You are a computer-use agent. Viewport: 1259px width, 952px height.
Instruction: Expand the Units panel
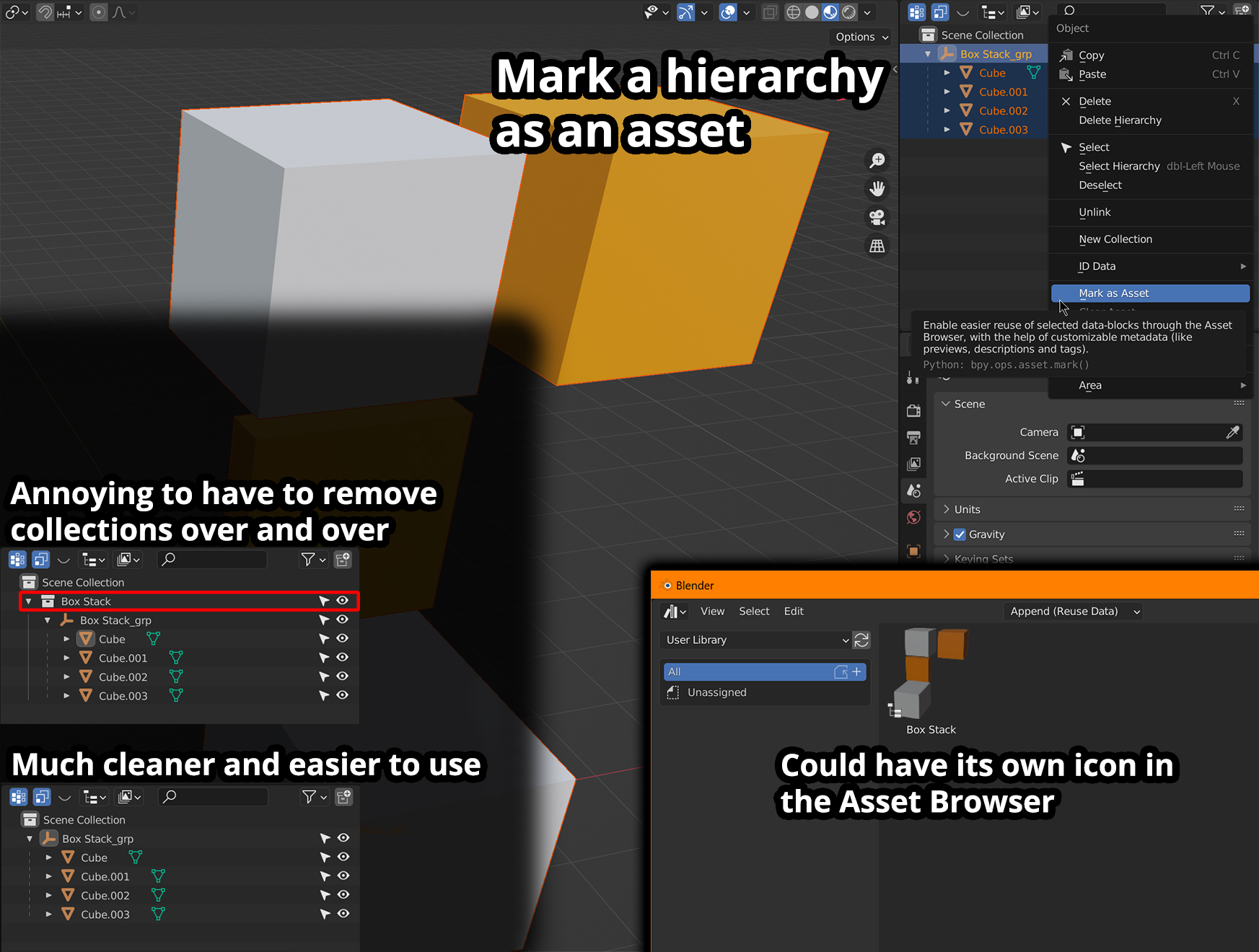pyautogui.click(x=946, y=509)
